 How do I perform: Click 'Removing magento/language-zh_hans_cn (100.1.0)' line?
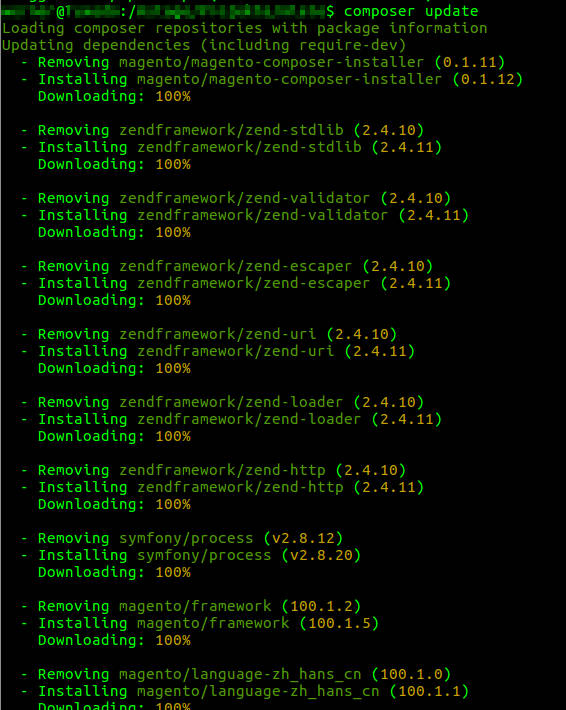(x=236, y=674)
